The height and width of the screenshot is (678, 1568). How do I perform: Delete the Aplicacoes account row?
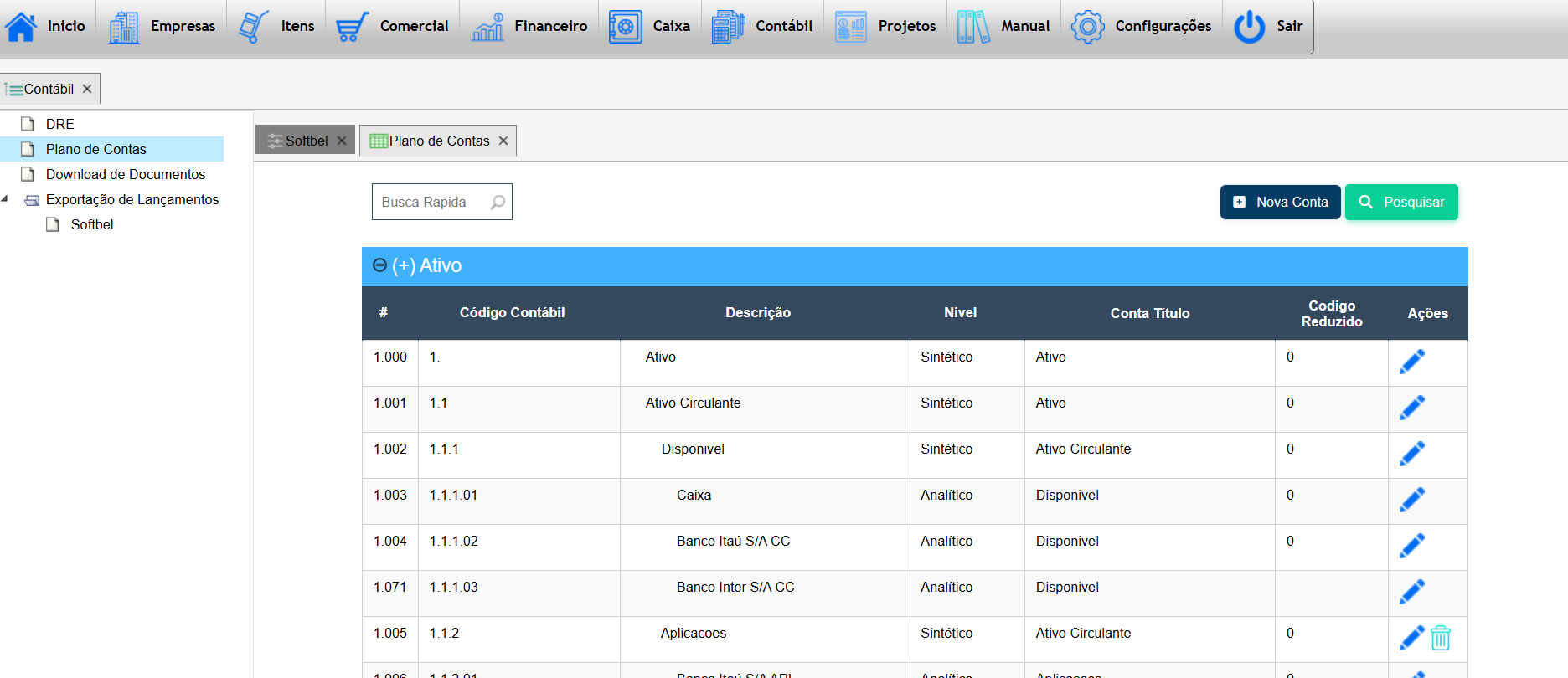tap(1441, 638)
